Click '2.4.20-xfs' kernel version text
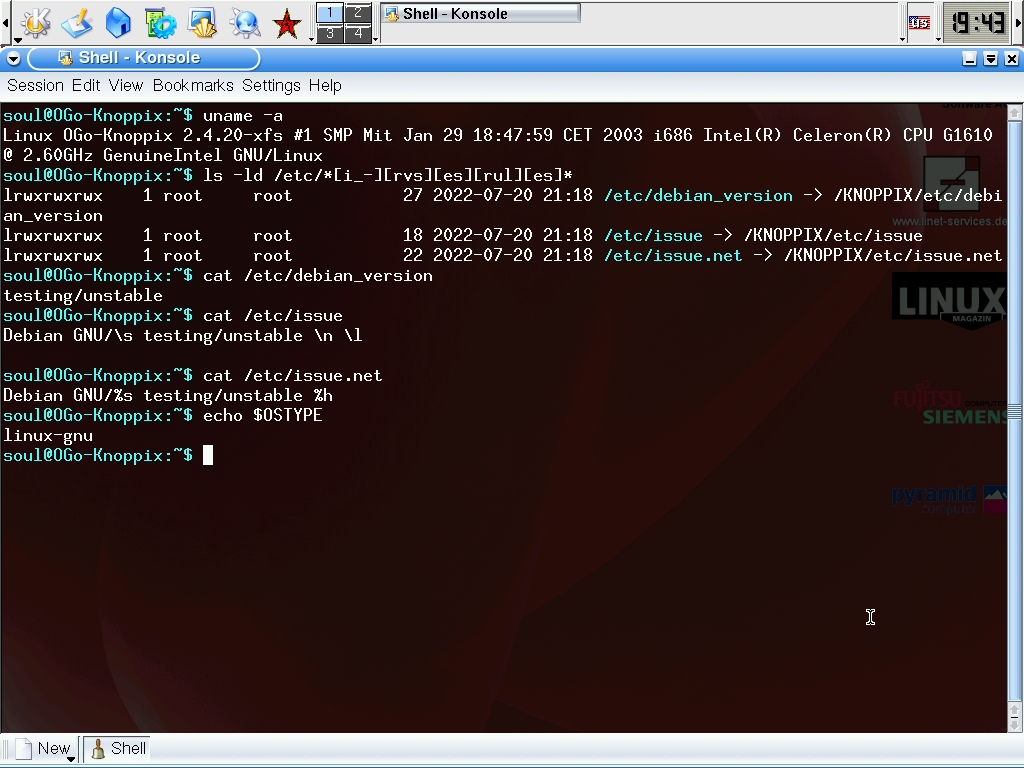The image size is (1024, 768). point(232,136)
